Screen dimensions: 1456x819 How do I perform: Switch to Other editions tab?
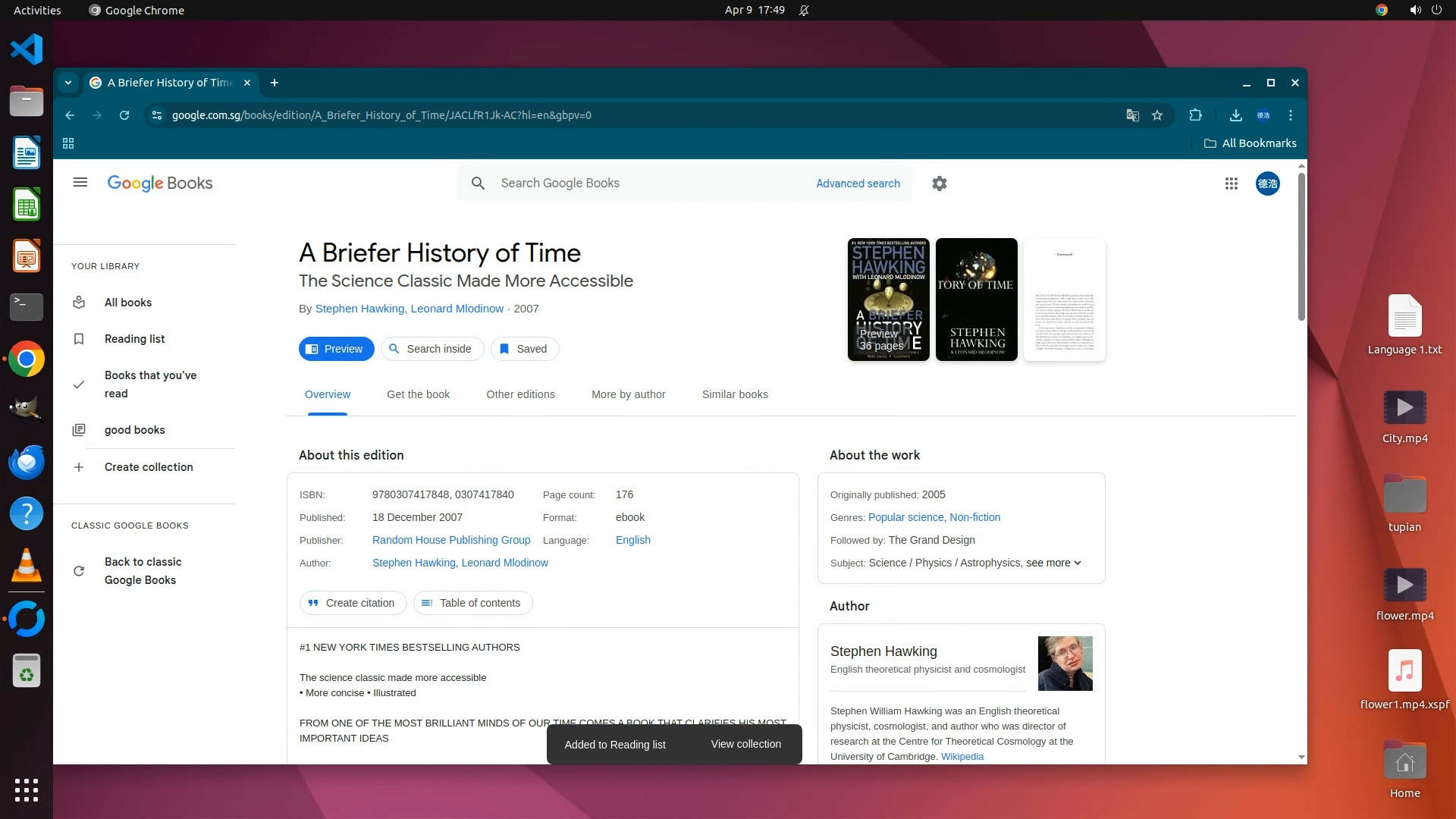tap(520, 394)
